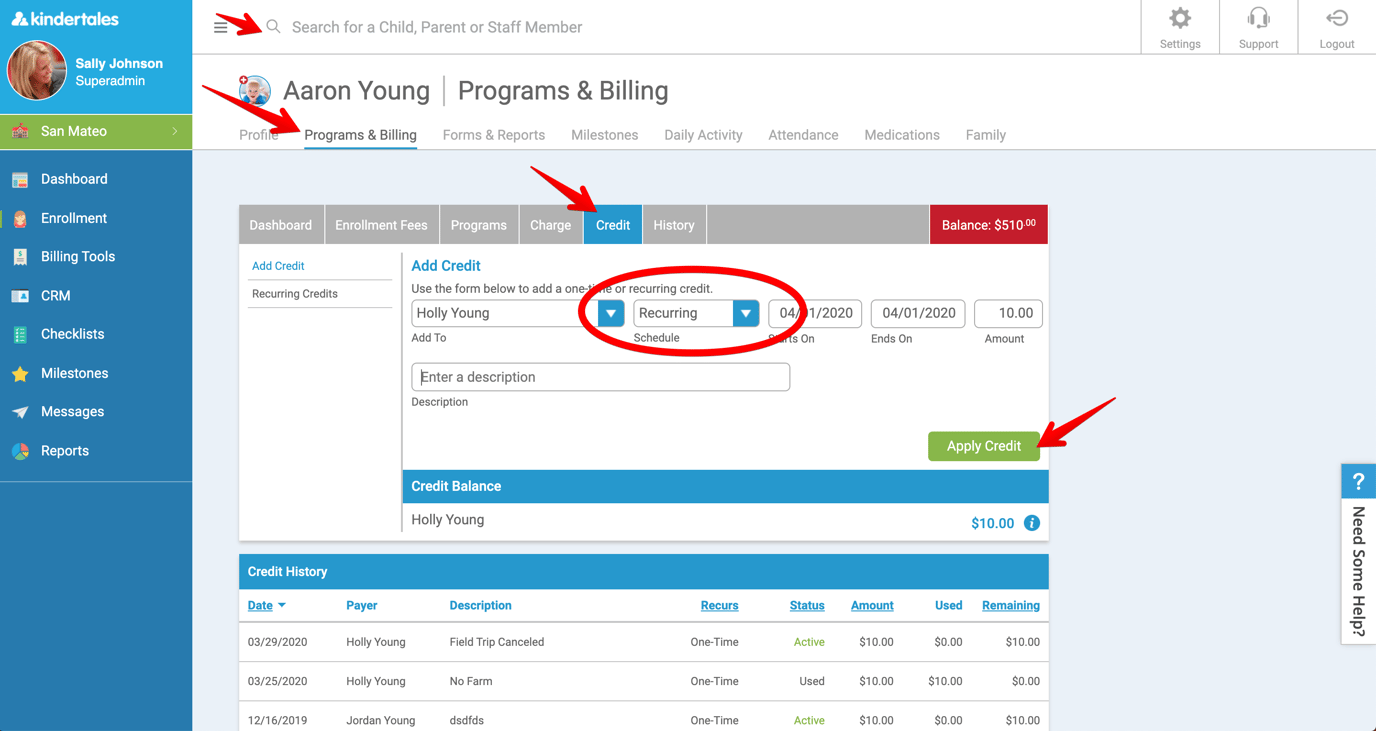
Task: Click the Support headset icon
Action: (1258, 20)
